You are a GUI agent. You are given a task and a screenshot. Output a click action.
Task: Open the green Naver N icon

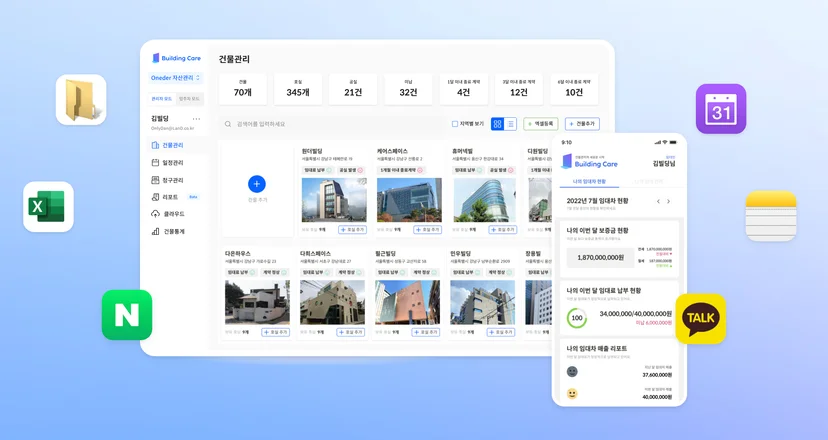[127, 315]
